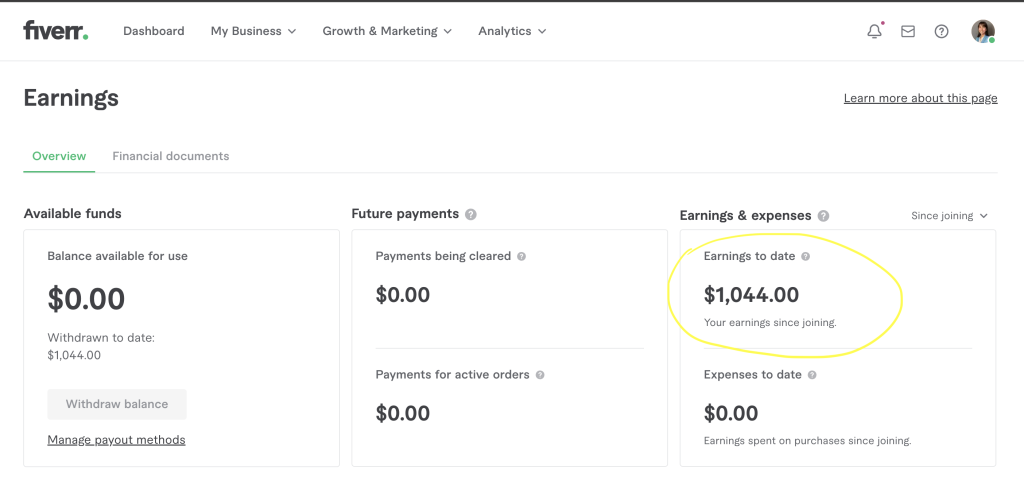Viewport: 1024px width, 485px height.
Task: Open the Since joining period dropdown
Action: pyautogui.click(x=949, y=216)
